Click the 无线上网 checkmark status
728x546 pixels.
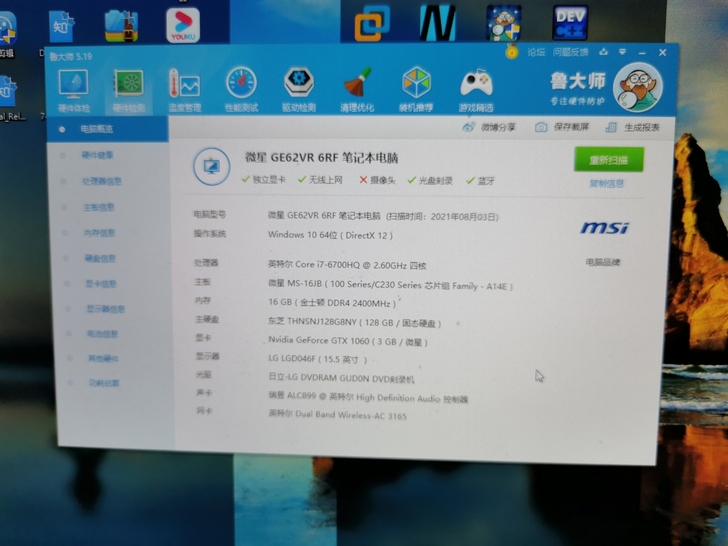[320, 180]
